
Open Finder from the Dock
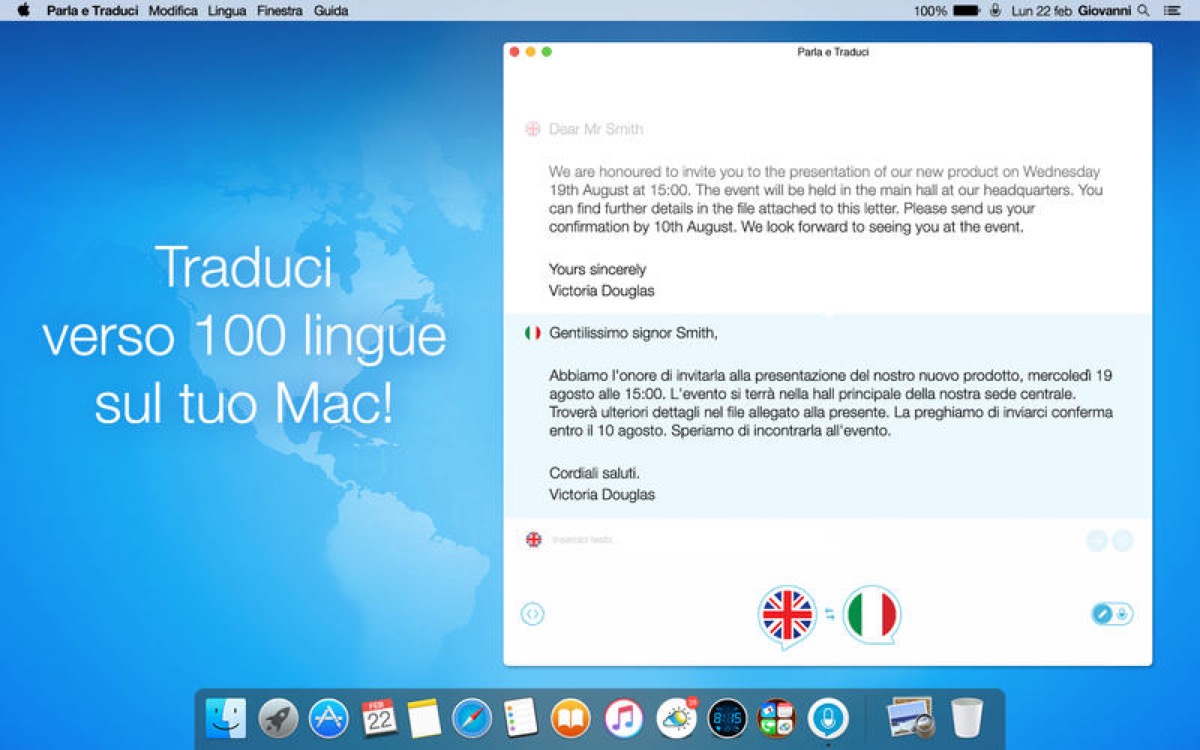(225, 718)
